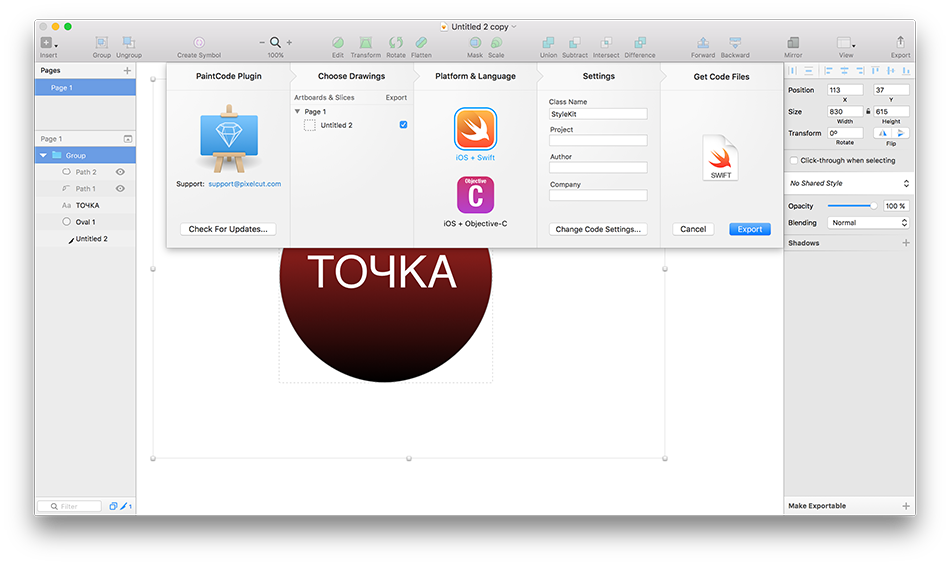Click the opacity percentage field
Image resolution: width=950 pixels, height=565 pixels.
pos(896,206)
